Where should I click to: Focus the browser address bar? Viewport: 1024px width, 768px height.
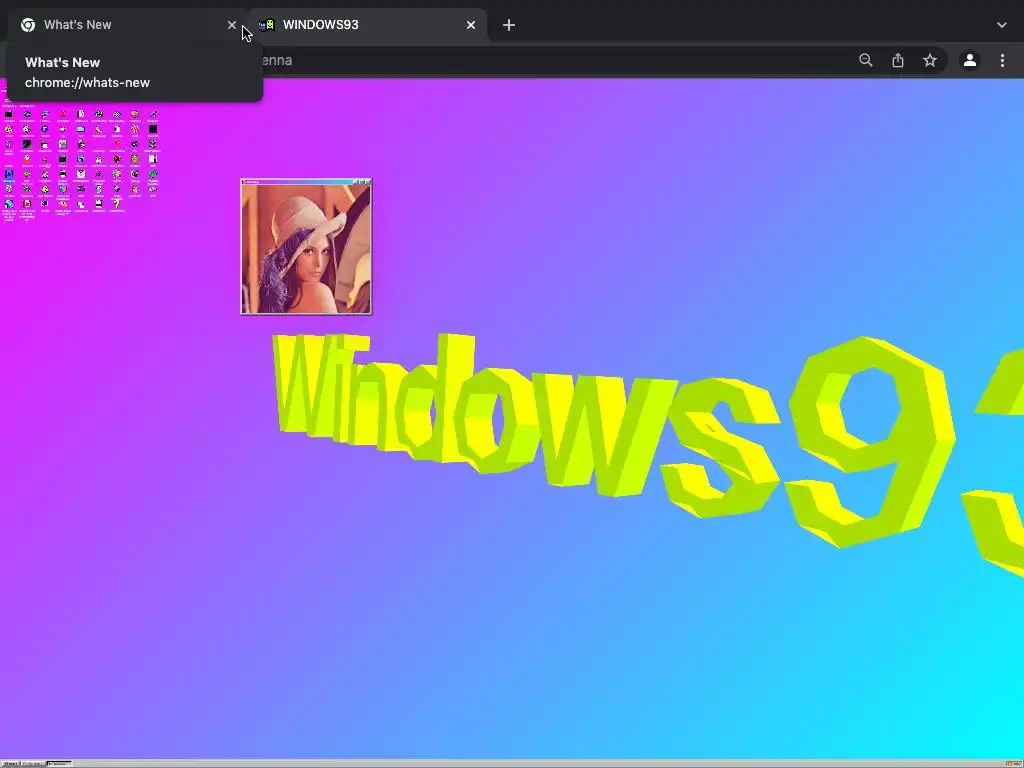555,60
